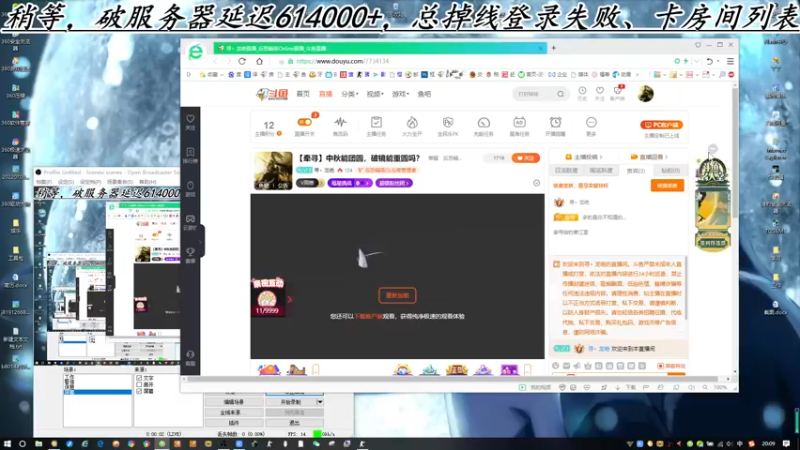Select the highlighted scene in OBS list

(x=97, y=392)
